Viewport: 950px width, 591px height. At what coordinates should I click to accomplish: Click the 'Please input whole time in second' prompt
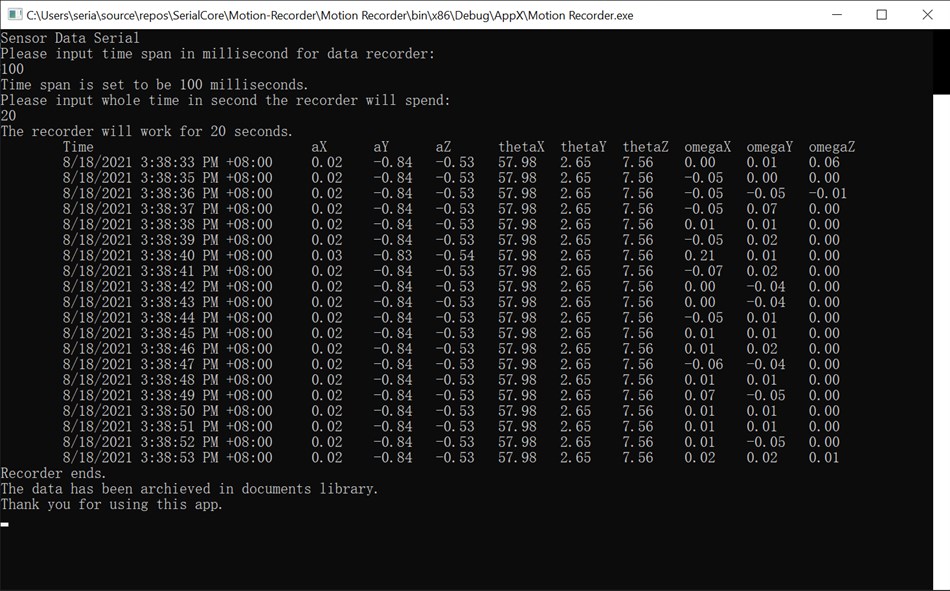pyautogui.click(x=225, y=100)
